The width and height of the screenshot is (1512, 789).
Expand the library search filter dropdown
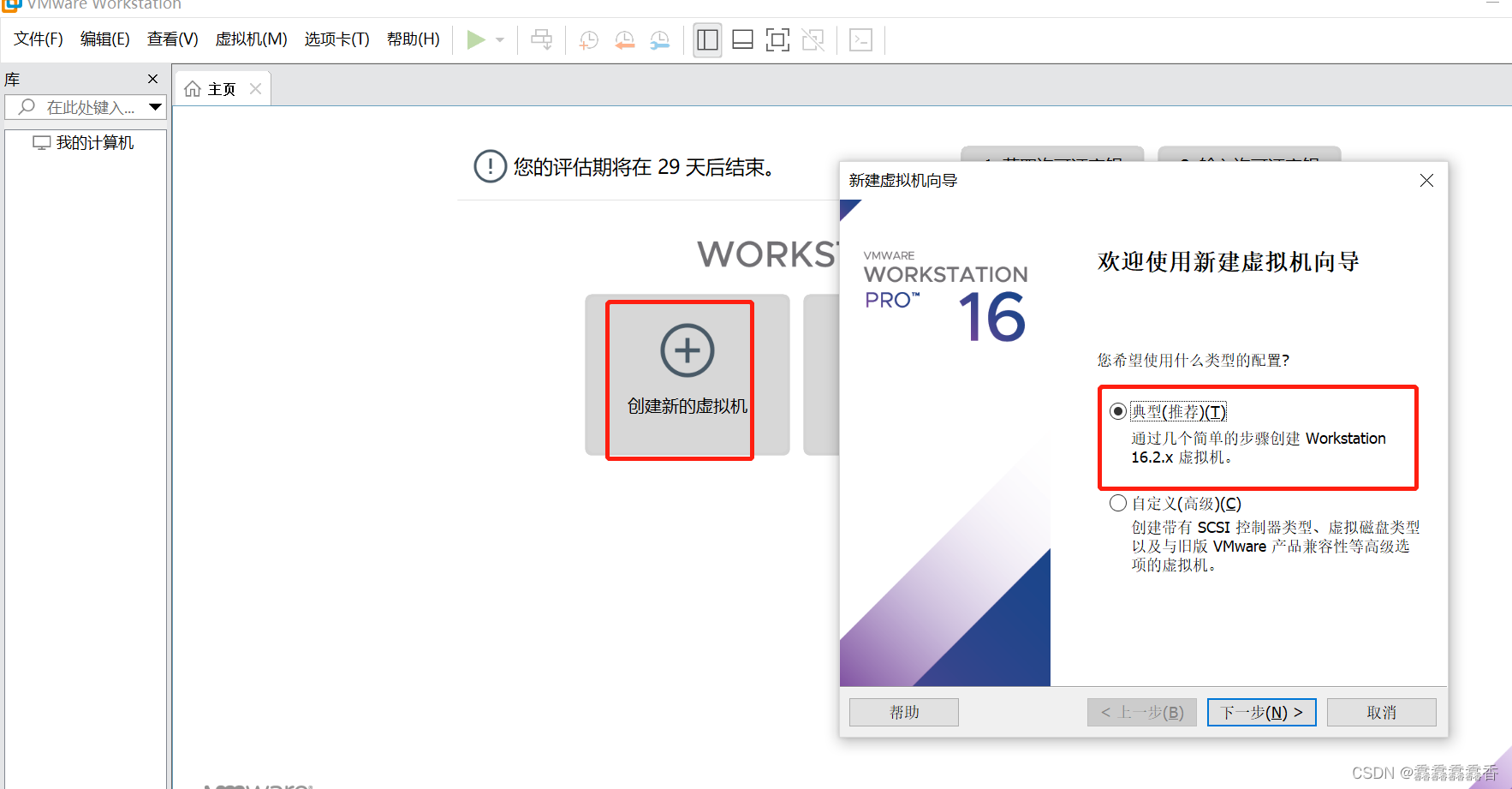[155, 107]
